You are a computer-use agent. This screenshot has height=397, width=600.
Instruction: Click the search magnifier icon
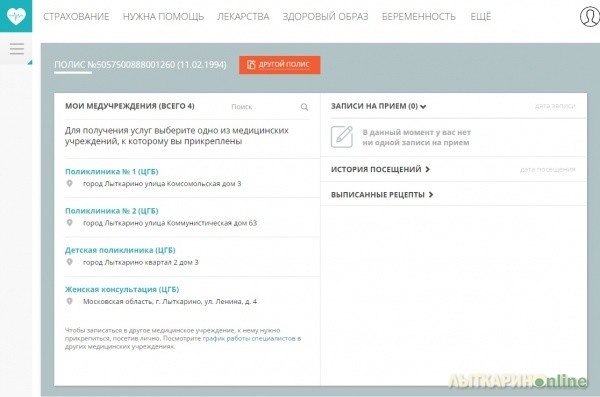[x=304, y=107]
